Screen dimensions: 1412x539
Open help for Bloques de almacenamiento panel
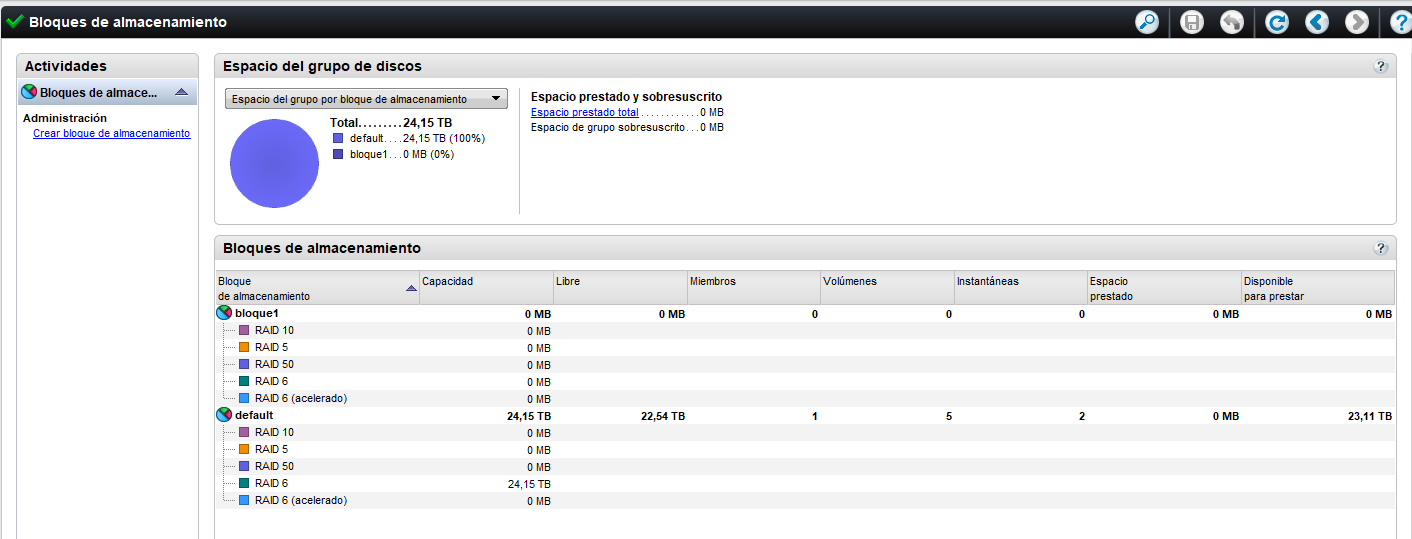(1381, 248)
